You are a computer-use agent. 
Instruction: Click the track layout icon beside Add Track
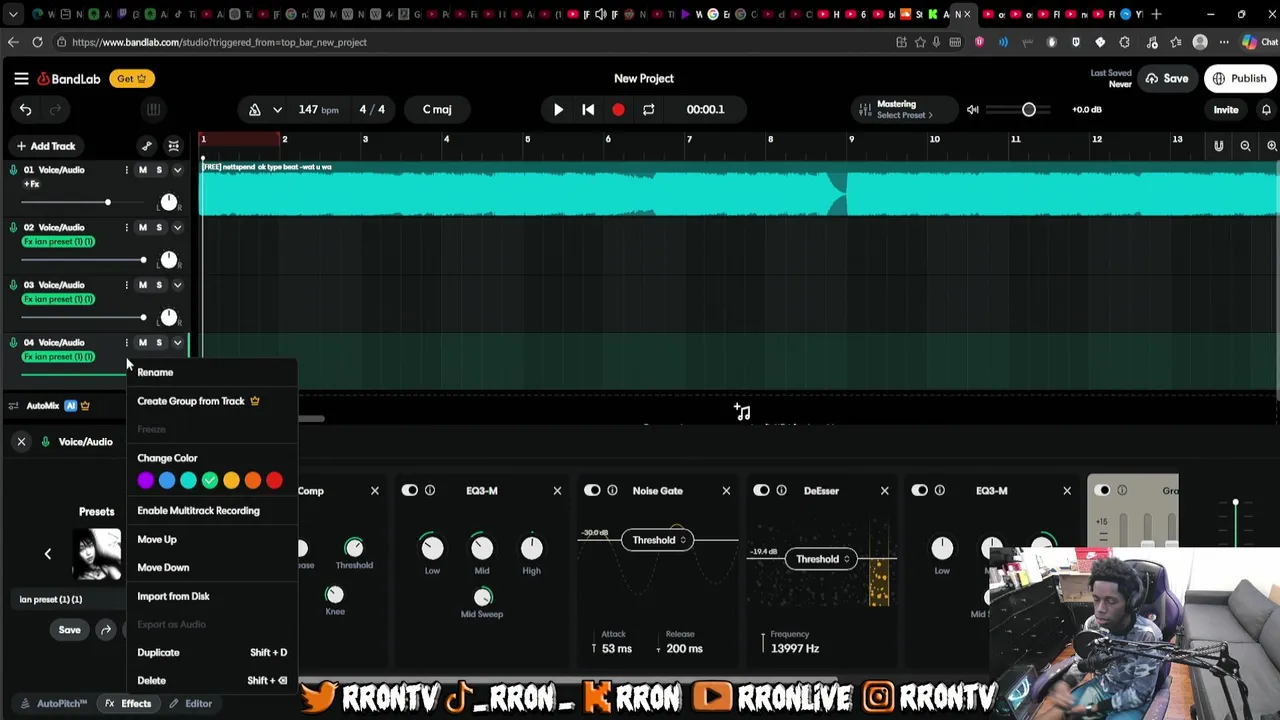tap(173, 146)
